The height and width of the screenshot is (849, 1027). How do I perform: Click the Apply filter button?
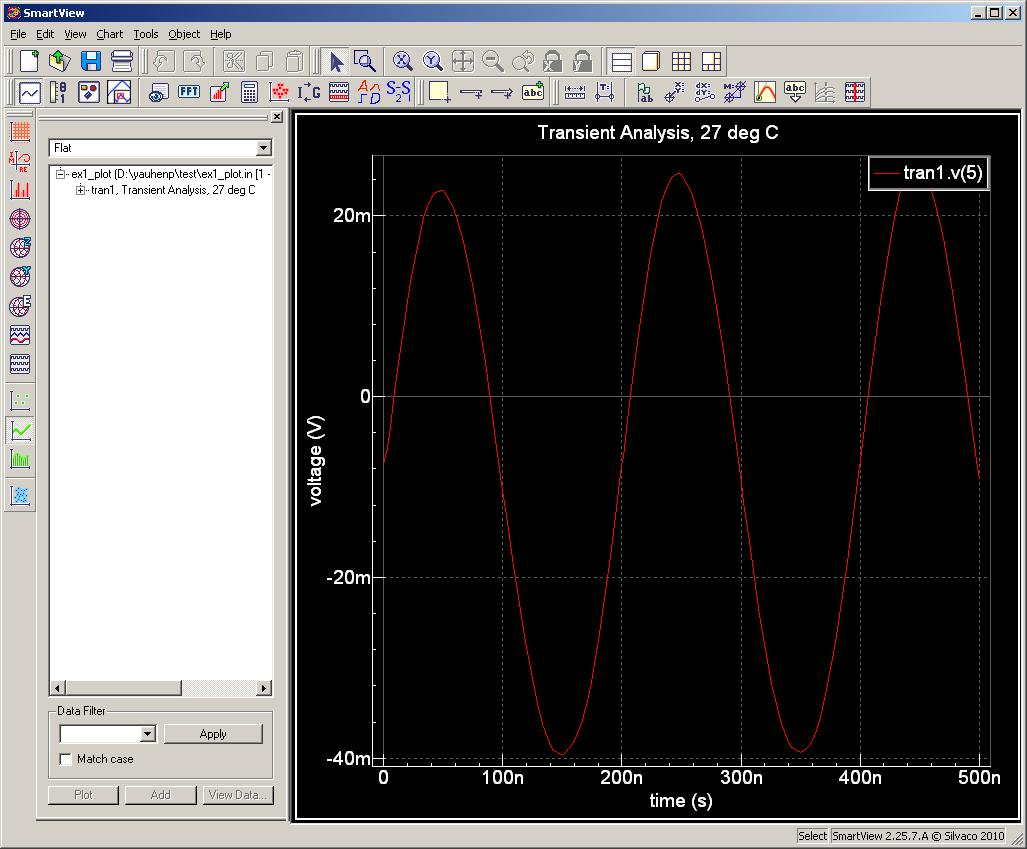pyautogui.click(x=213, y=734)
